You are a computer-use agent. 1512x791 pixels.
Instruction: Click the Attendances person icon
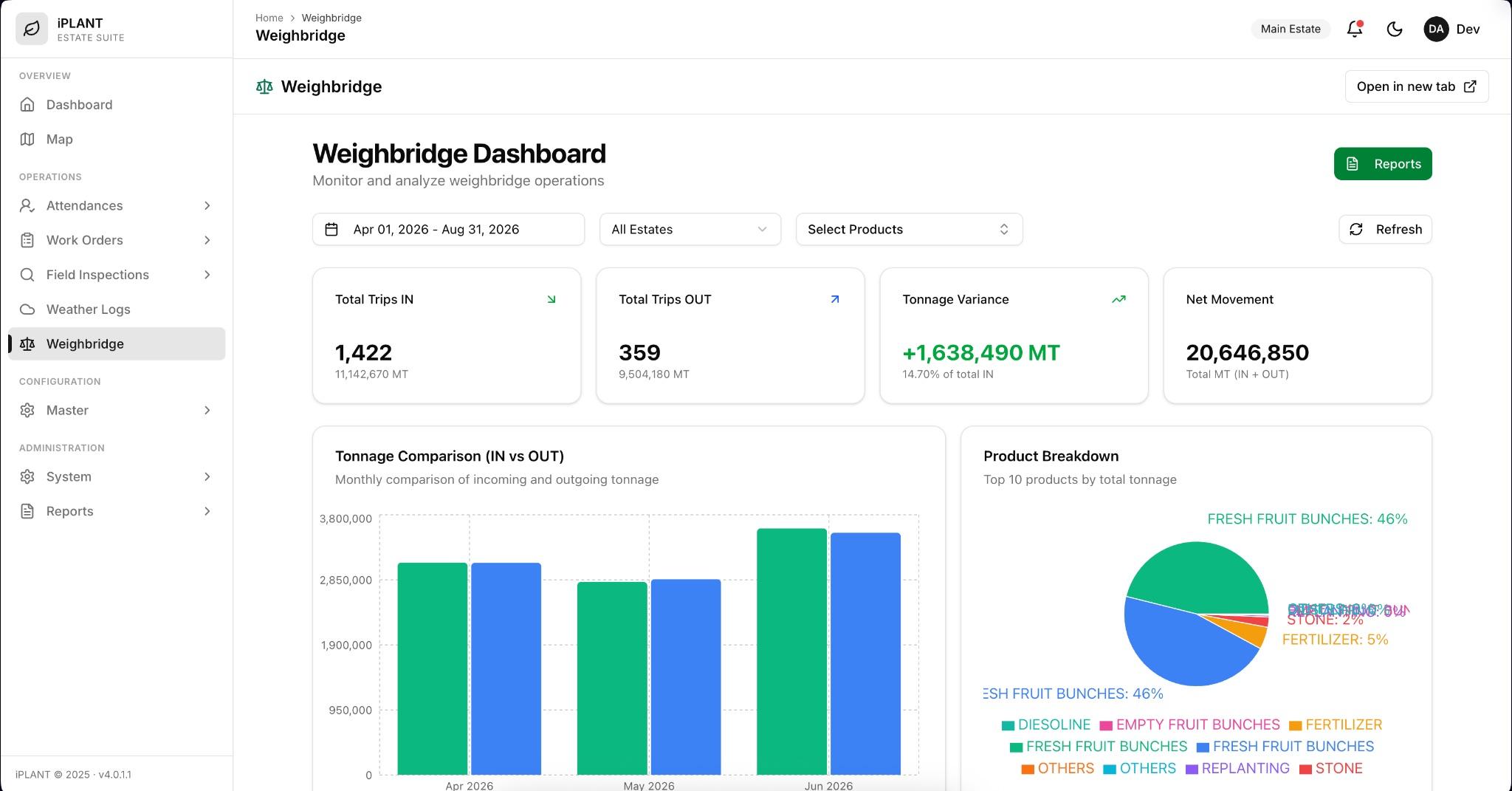tap(27, 206)
